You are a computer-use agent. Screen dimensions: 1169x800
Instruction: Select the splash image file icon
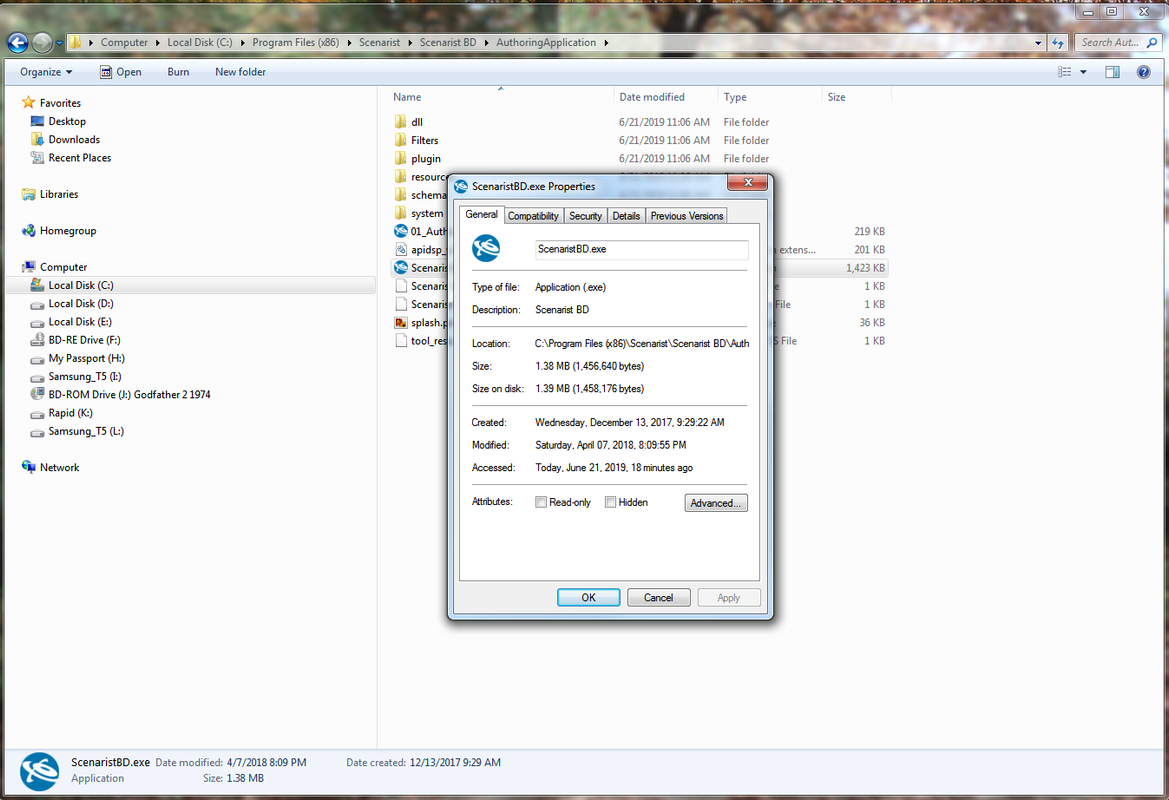[x=400, y=323]
